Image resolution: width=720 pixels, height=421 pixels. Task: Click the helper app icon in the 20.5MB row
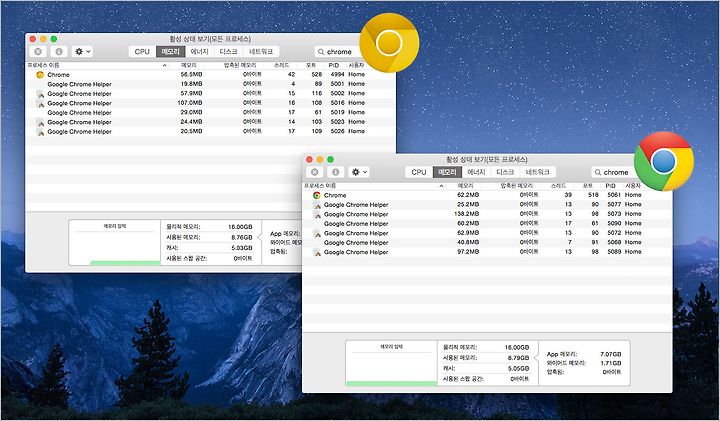pos(40,132)
